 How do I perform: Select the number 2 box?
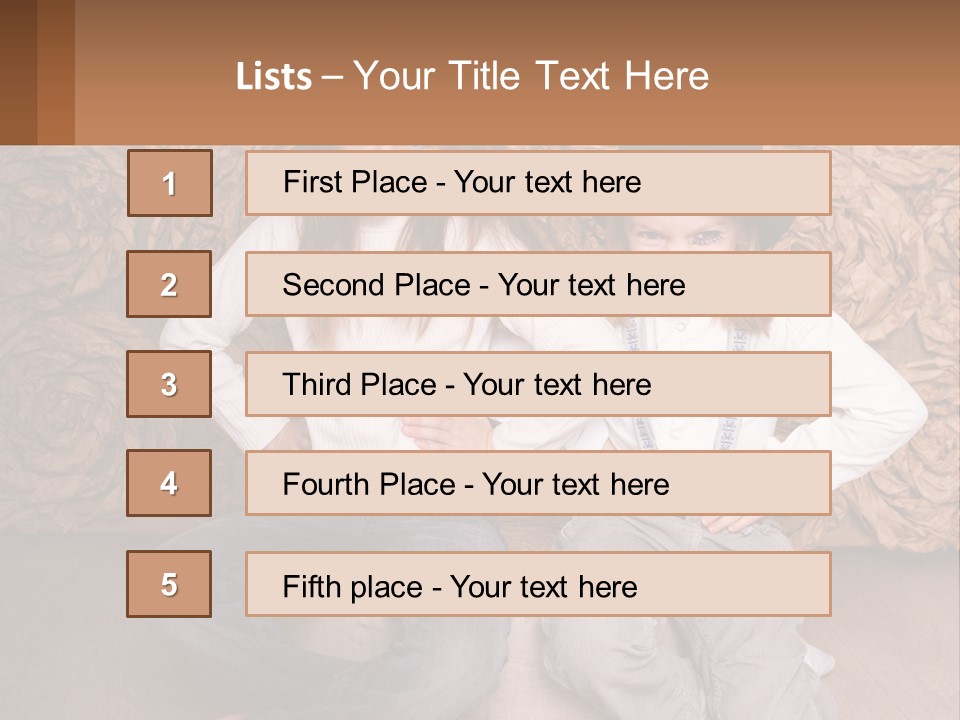[169, 284]
